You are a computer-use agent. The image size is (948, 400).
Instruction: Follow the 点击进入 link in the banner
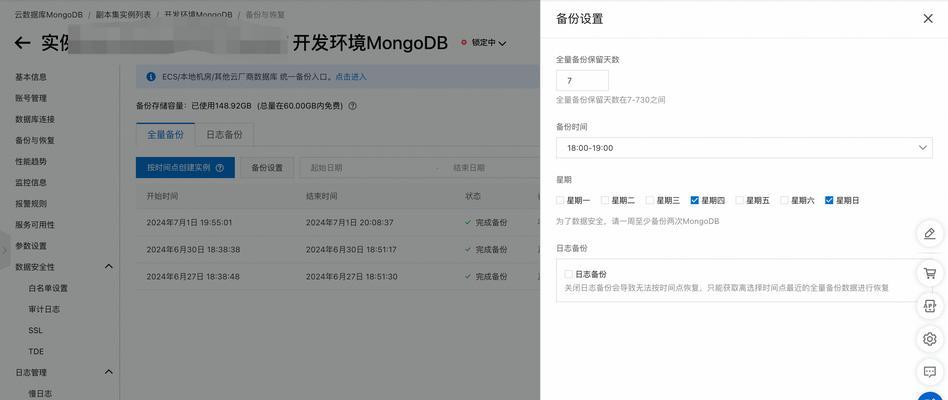(x=351, y=77)
